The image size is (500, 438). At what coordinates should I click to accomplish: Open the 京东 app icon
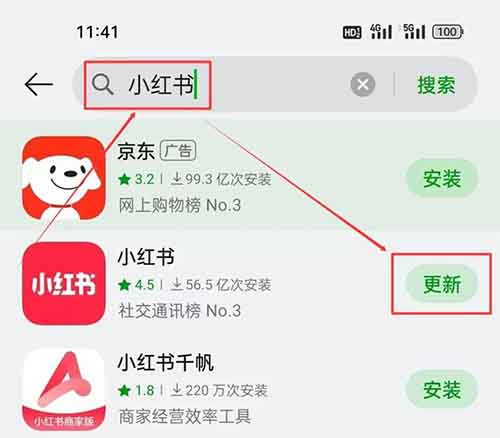pyautogui.click(x=63, y=178)
